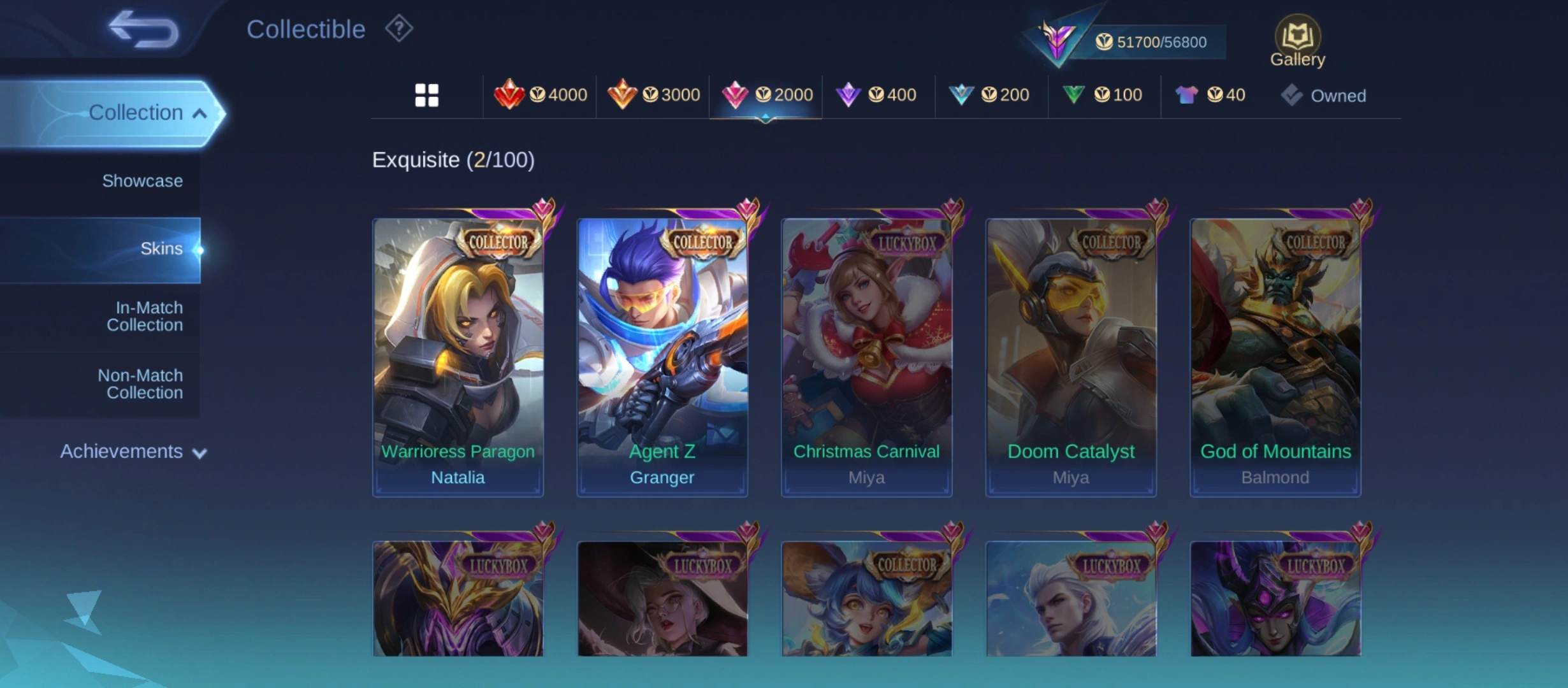Viewport: 1568px width, 688px height.
Task: Open the Gallery icon
Action: pos(1297,41)
